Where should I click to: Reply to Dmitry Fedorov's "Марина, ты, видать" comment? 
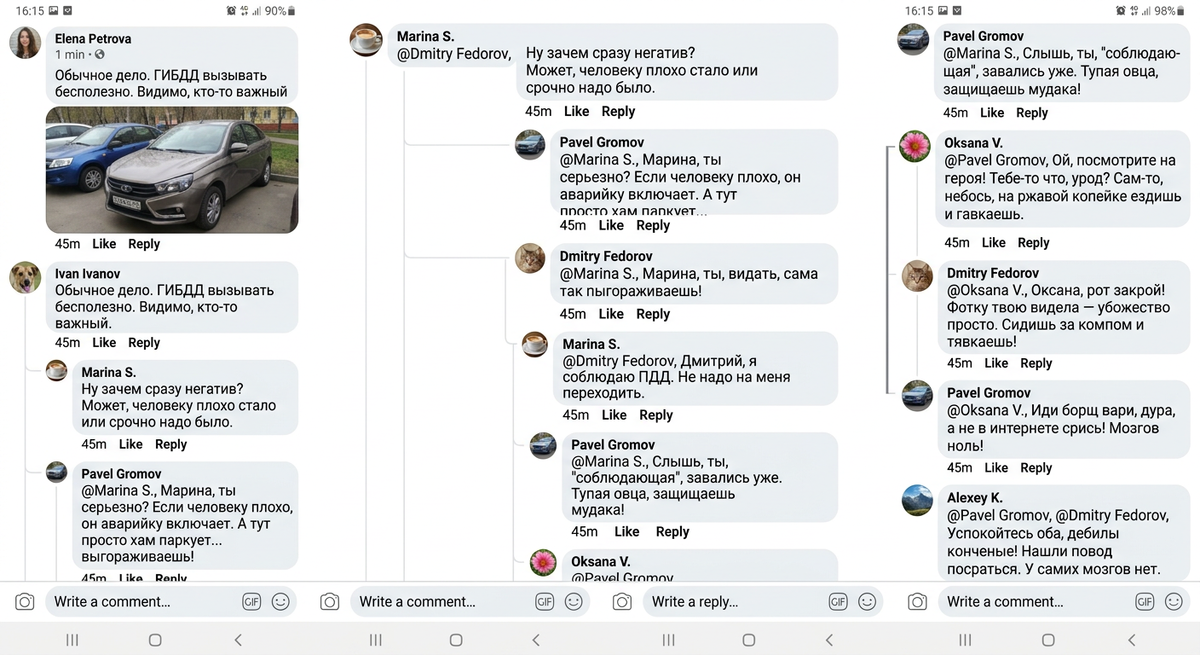pyautogui.click(x=653, y=314)
